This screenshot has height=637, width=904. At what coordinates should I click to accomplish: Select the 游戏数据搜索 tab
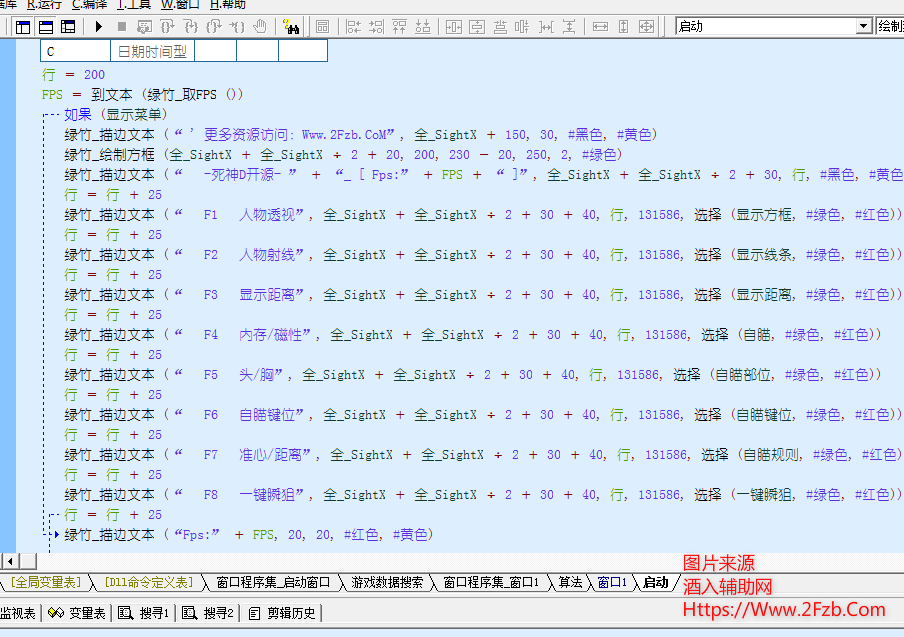coord(387,582)
